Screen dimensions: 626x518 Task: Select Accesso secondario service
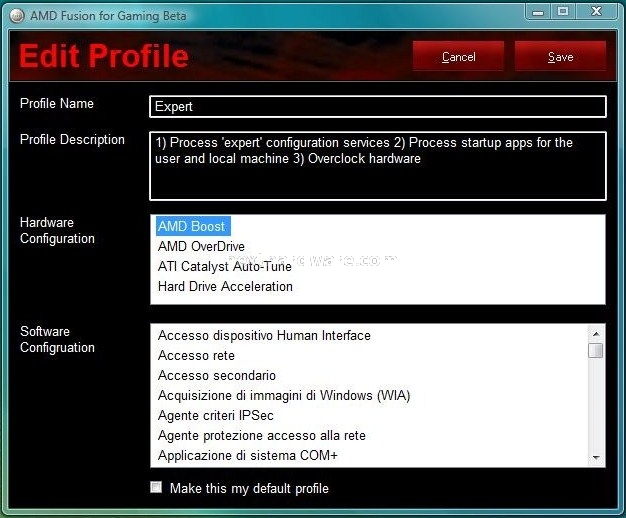pyautogui.click(x=217, y=375)
